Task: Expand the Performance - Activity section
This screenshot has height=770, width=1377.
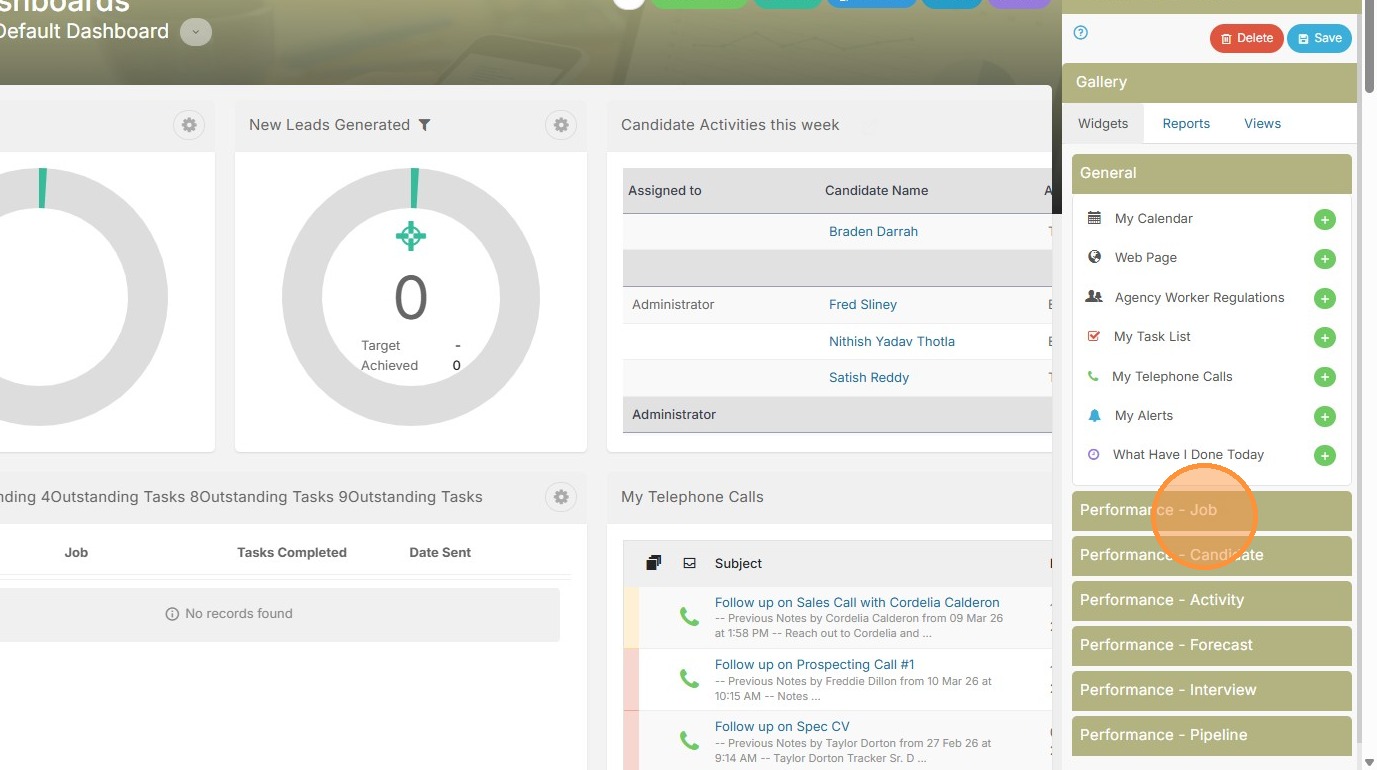Action: tap(1211, 600)
